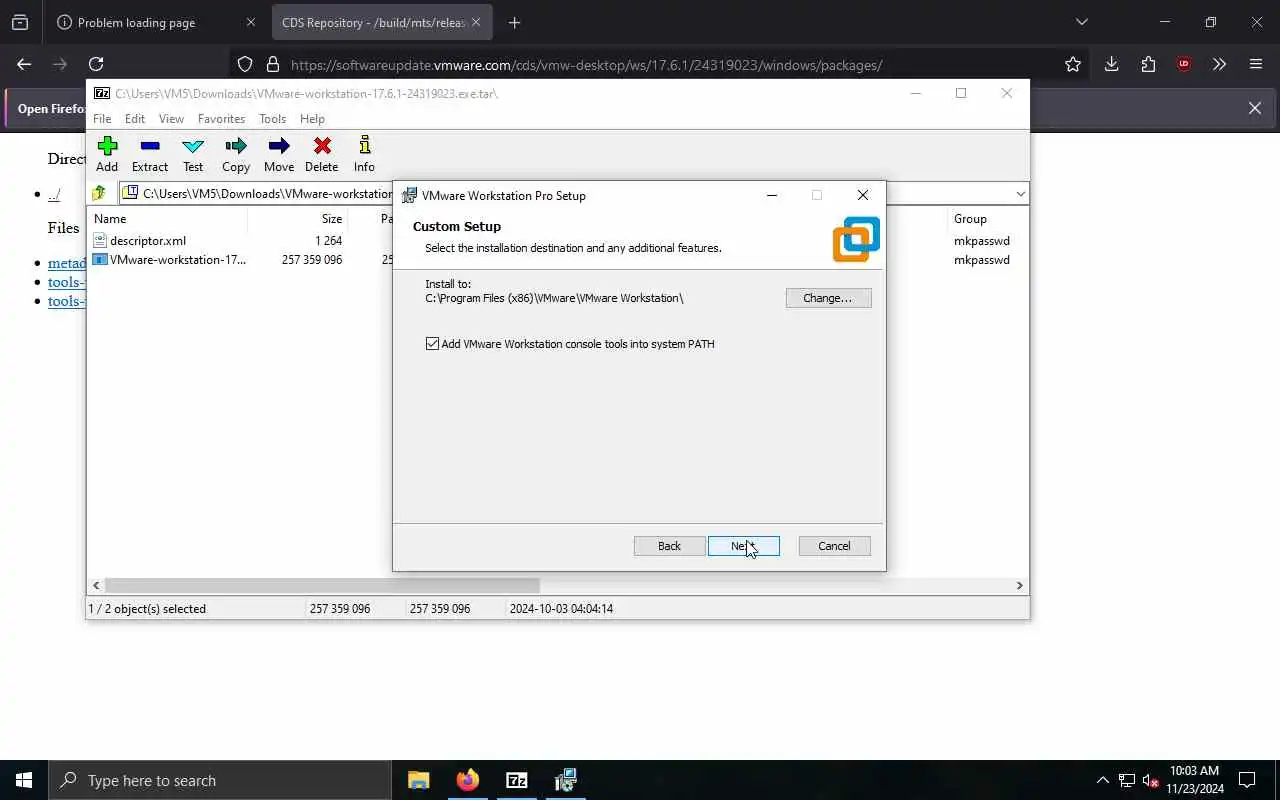Open the View menu in 7-Zip
Screen dimensions: 1280x800
pos(171,118)
